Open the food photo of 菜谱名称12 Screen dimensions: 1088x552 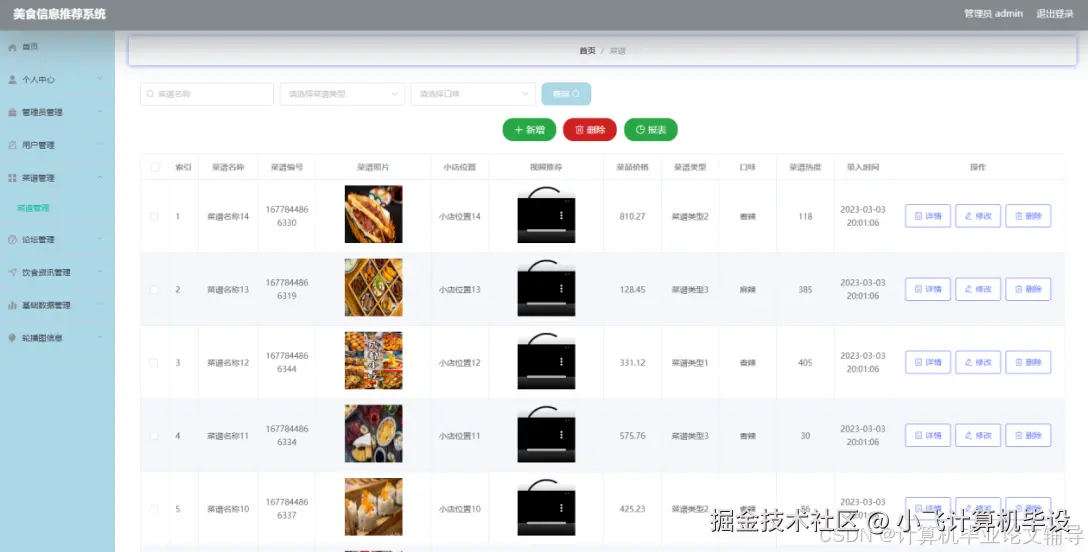click(x=373, y=361)
